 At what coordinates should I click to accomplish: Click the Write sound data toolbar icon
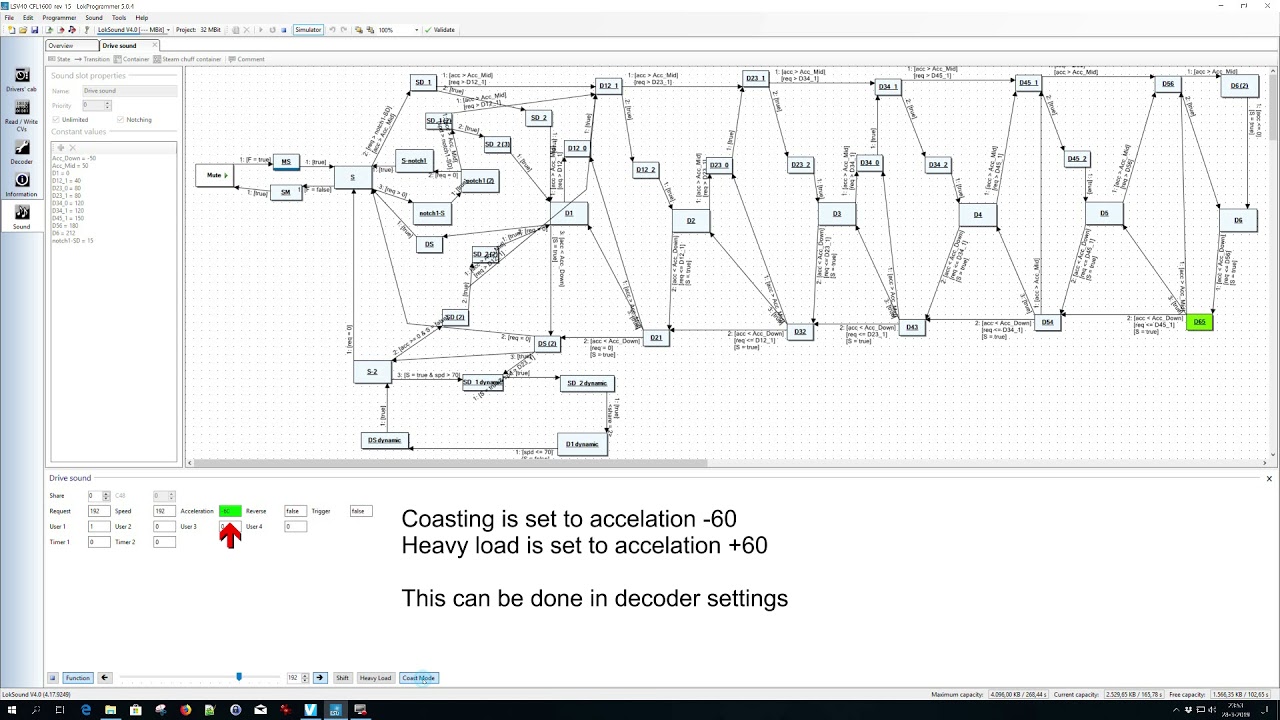pos(72,30)
